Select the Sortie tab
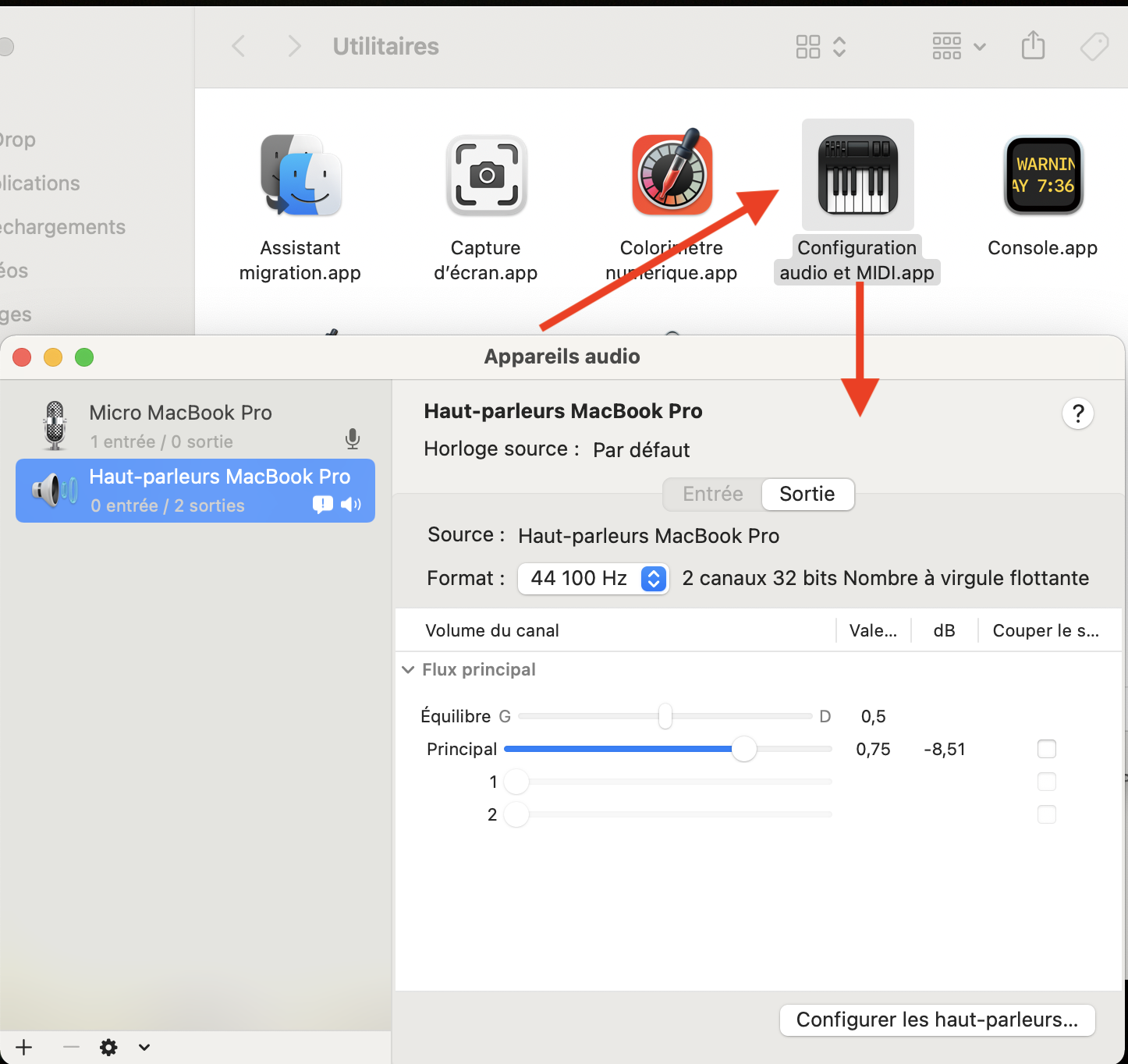The height and width of the screenshot is (1064, 1128). pyautogui.click(x=807, y=494)
